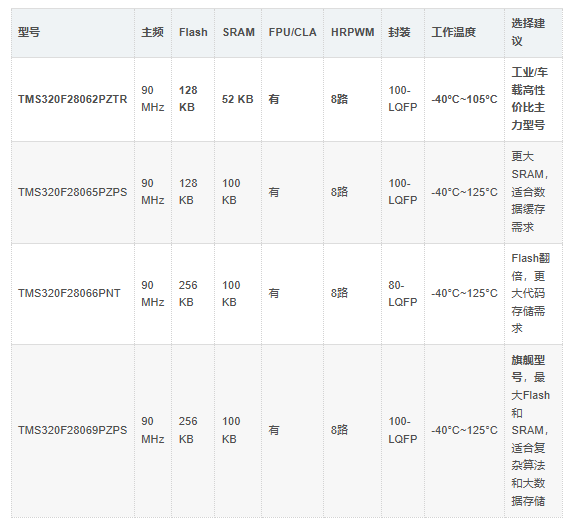Click 100-LQFP package cell of TMS320F28069PZPS
Image resolution: width=580 pixels, height=528 pixels.
[403, 430]
